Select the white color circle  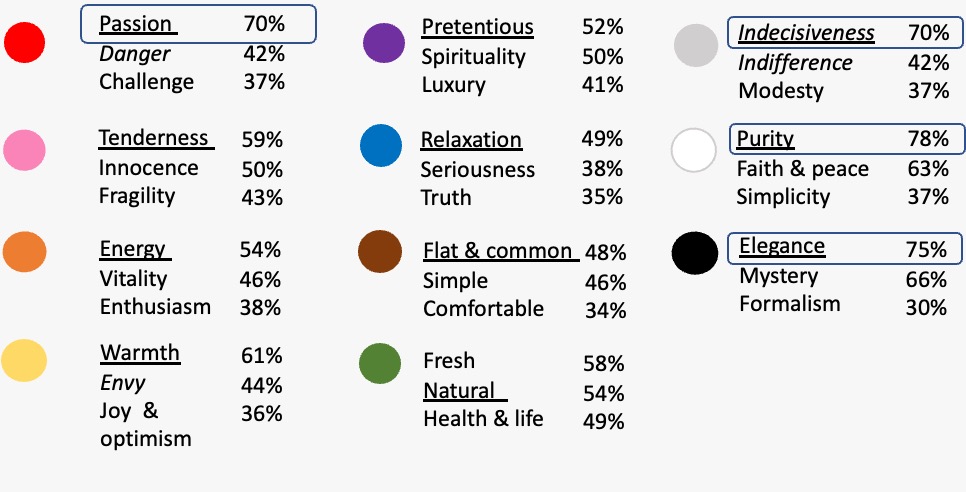pos(694,150)
